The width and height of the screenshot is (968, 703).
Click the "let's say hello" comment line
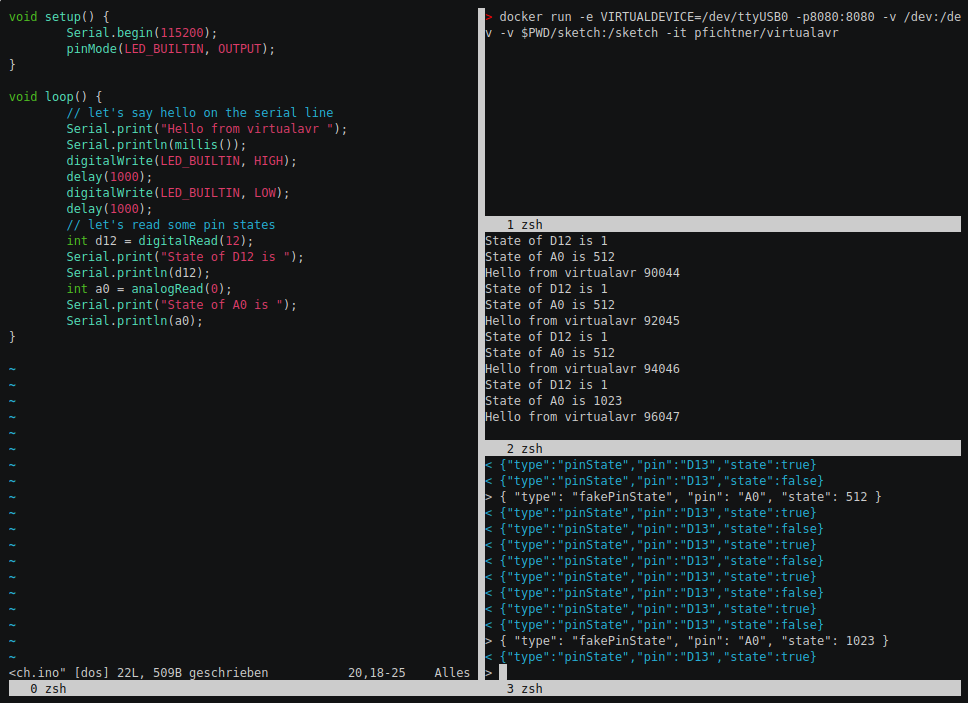[x=200, y=113]
